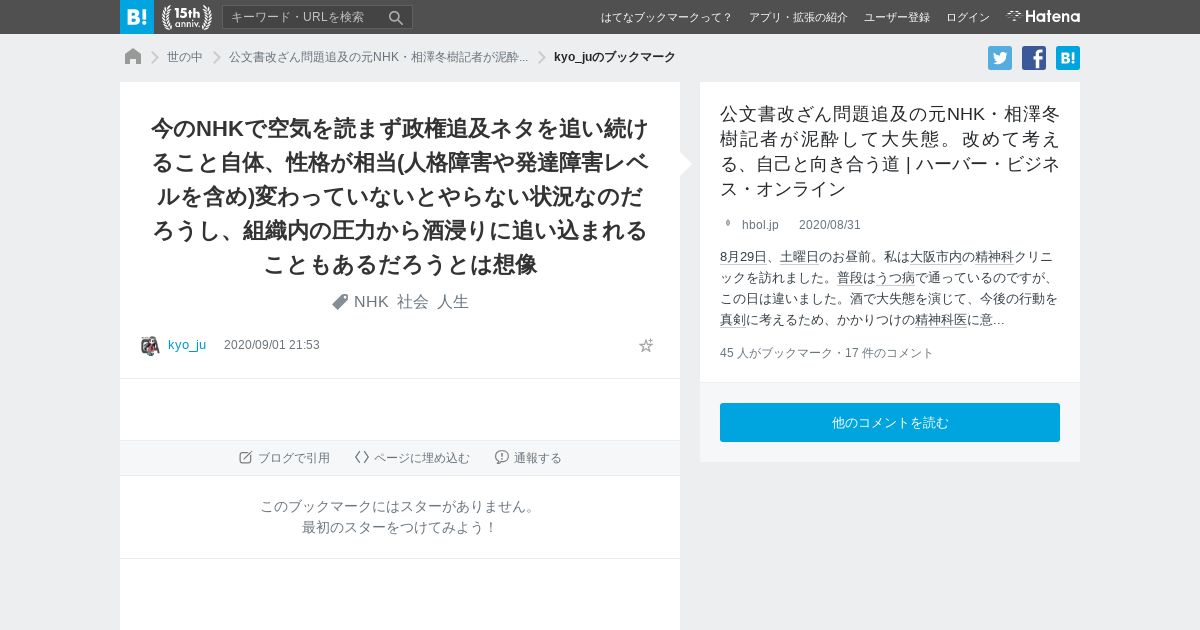Click ページに埋め込む embed button
Image resolution: width=1200 pixels, height=630 pixels.
pyautogui.click(x=412, y=458)
